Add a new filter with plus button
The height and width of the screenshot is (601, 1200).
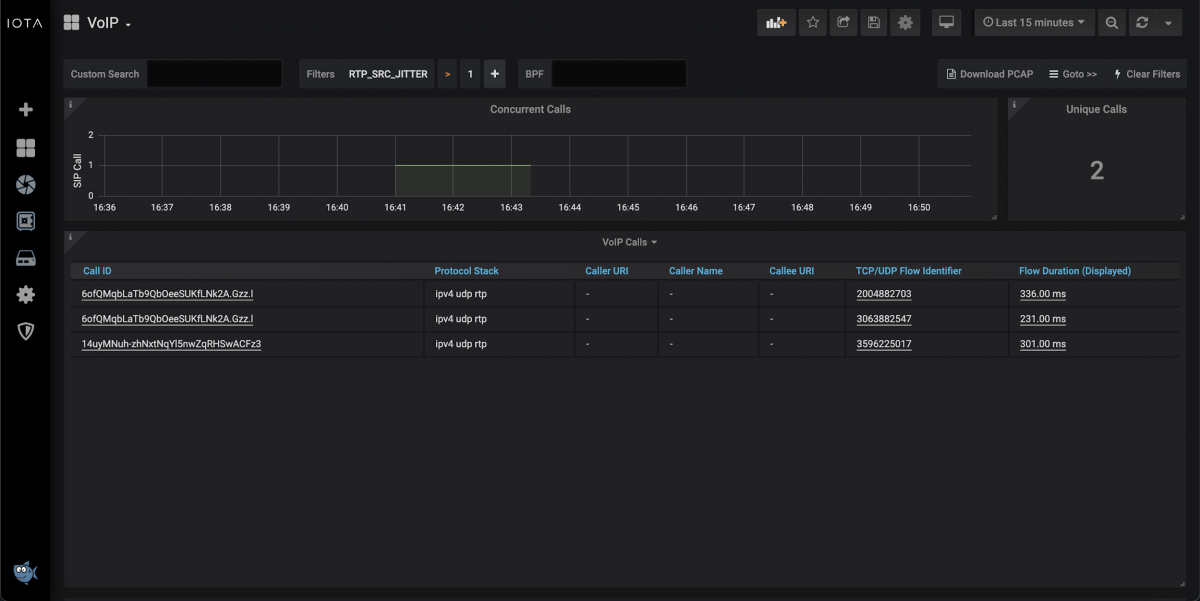pos(495,74)
